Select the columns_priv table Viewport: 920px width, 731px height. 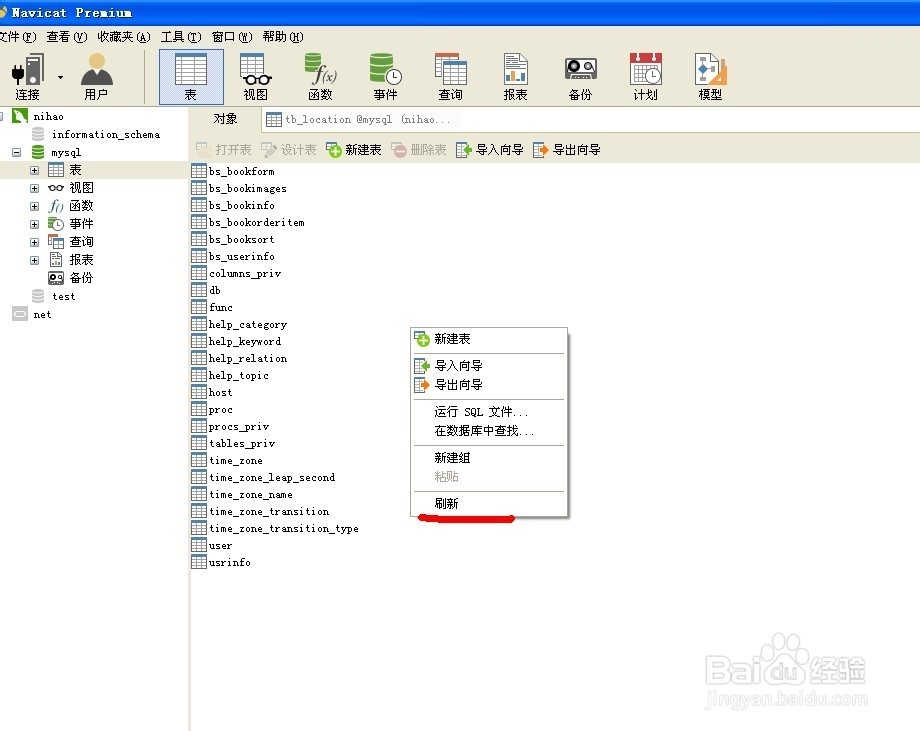(245, 273)
